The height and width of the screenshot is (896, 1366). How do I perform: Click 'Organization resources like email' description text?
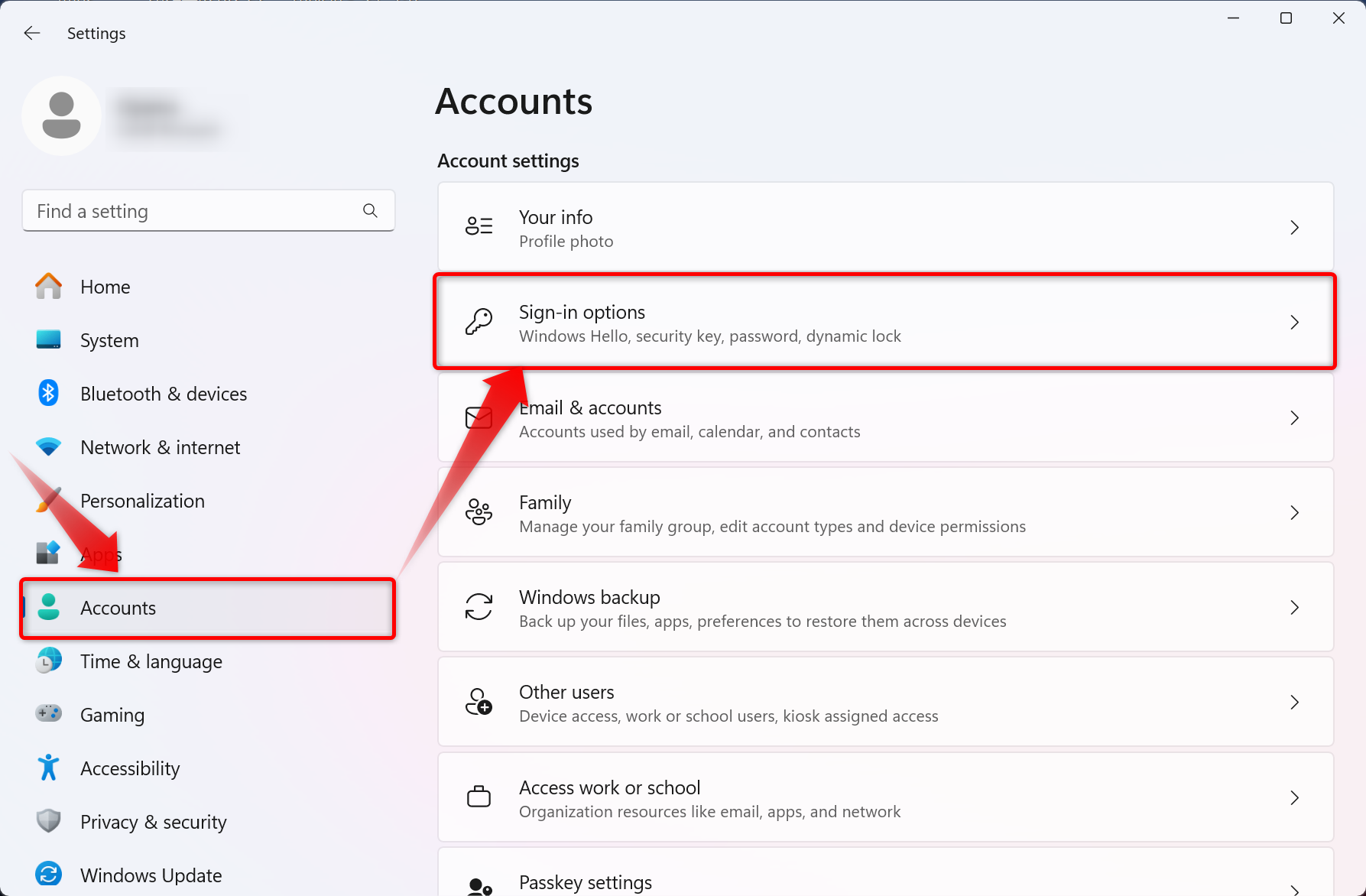(x=709, y=812)
